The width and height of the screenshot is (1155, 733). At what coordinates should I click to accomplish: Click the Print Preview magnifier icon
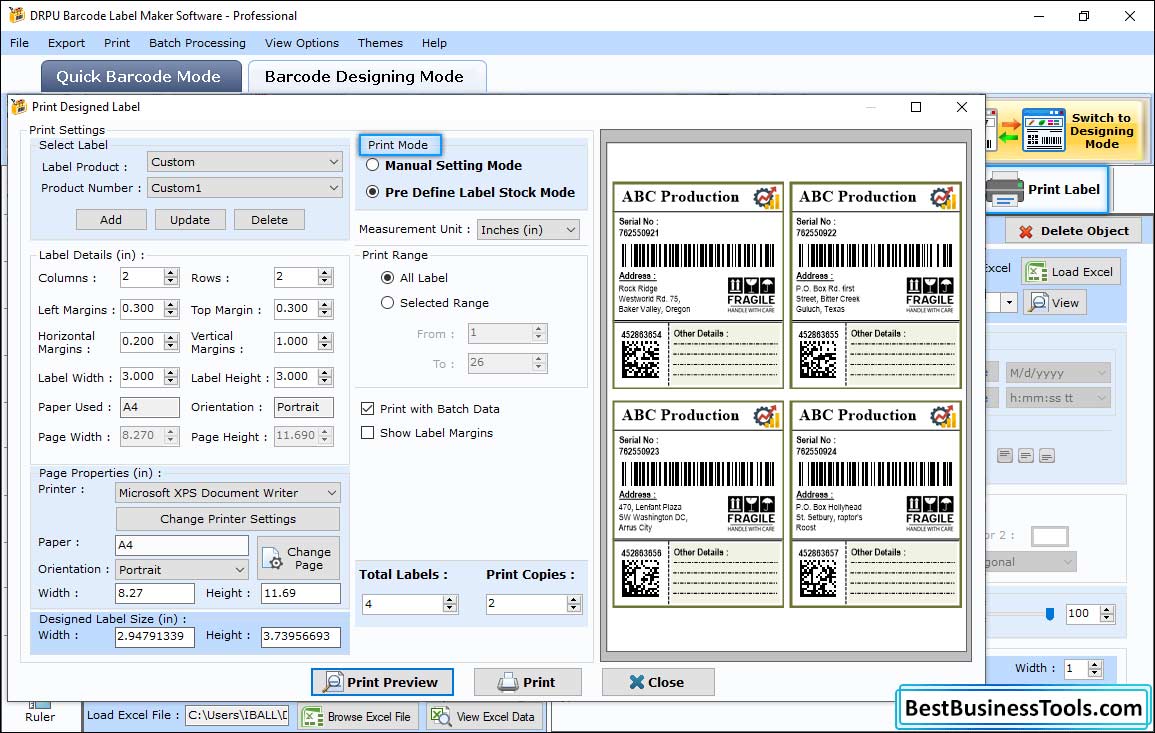(333, 682)
